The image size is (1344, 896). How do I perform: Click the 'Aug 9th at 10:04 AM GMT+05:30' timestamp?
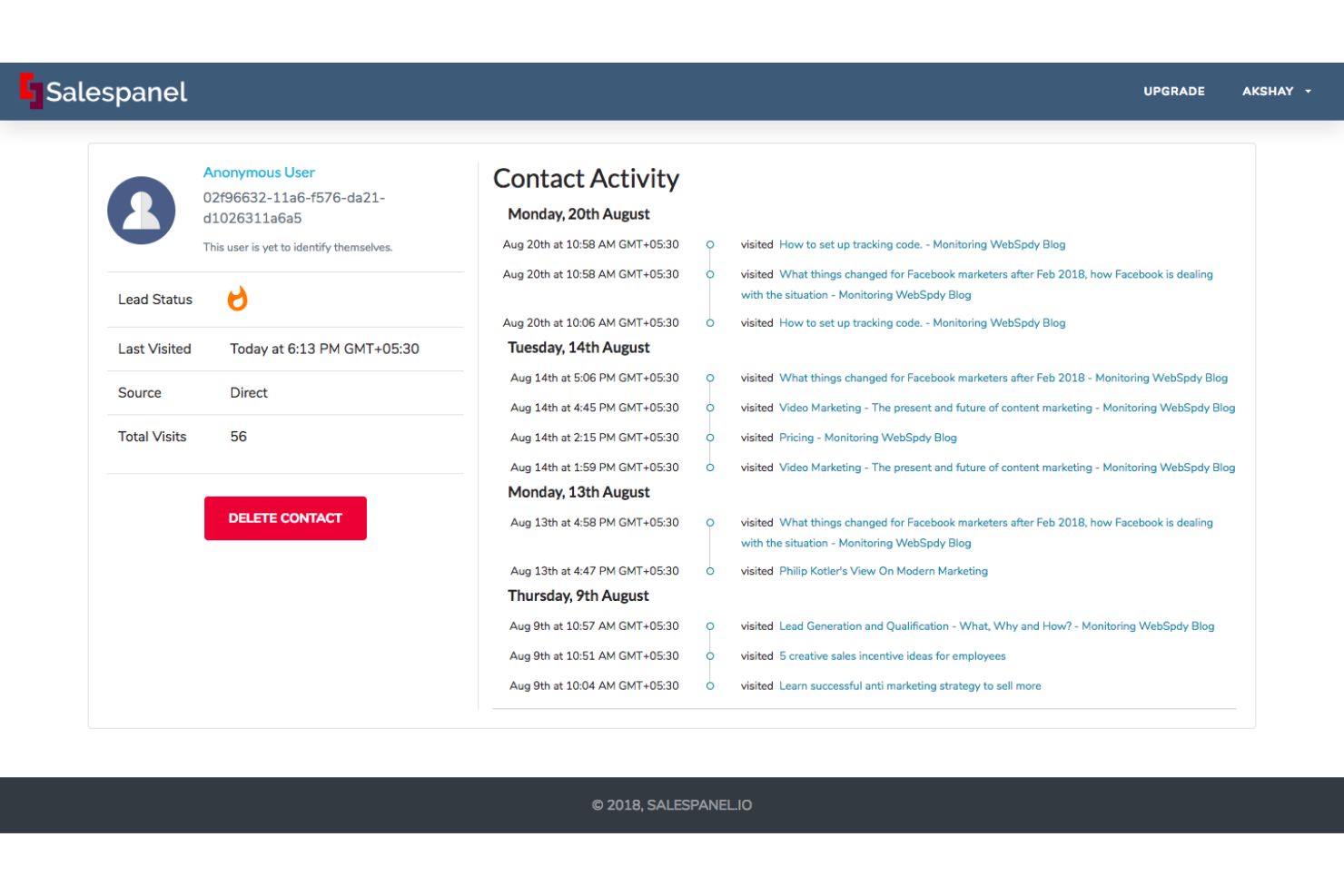(x=594, y=686)
